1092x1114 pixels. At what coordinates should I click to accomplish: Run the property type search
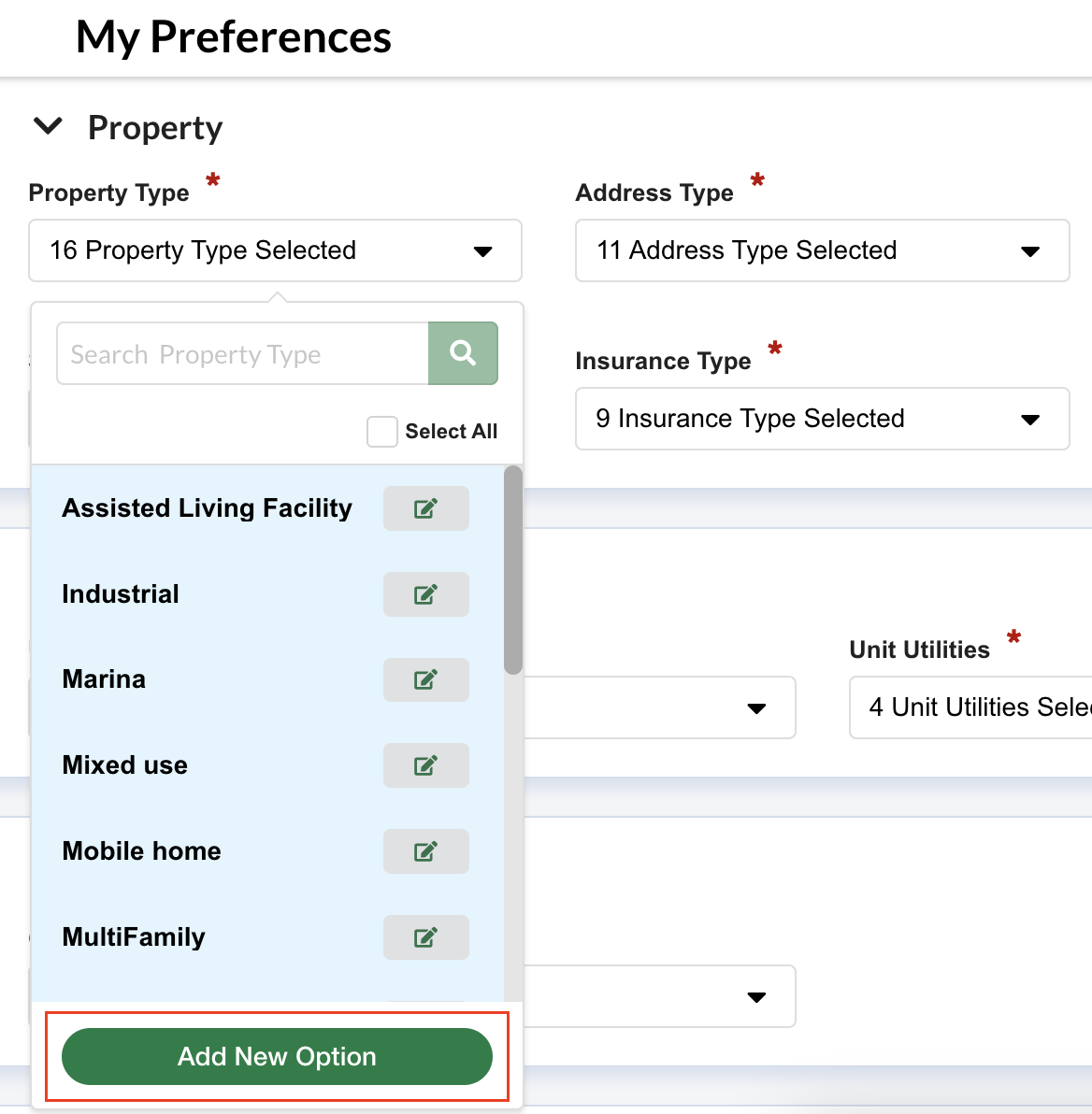coord(463,353)
